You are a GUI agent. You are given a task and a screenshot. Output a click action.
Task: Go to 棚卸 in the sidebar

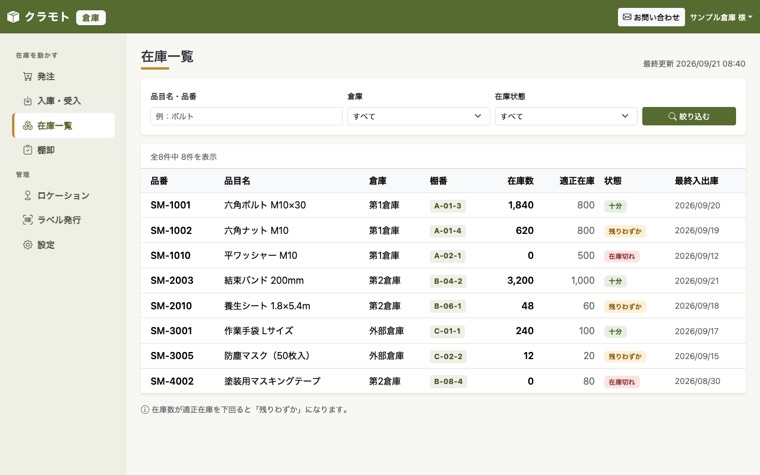coord(63,150)
